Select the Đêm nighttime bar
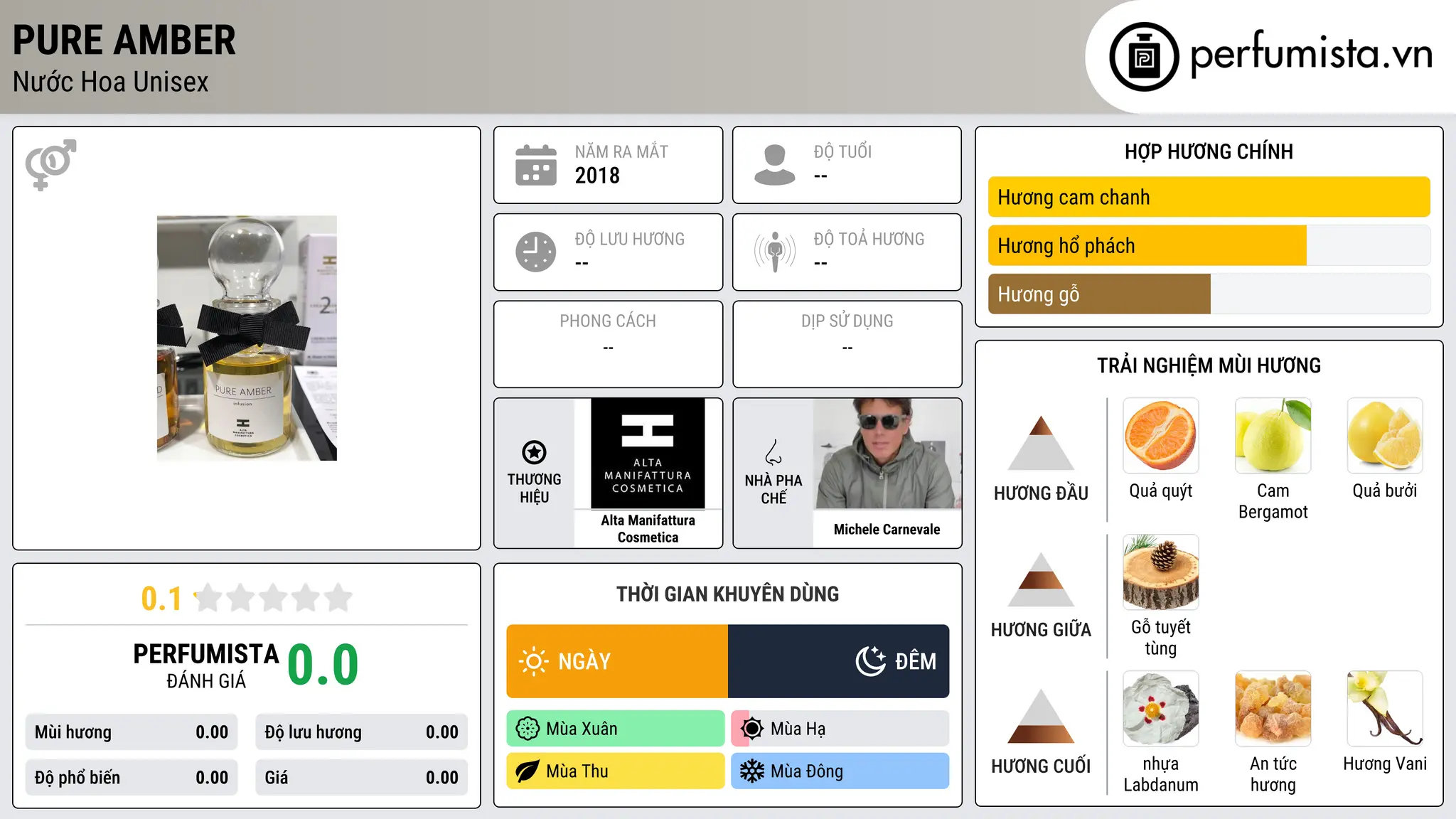Screen dimensions: 1456x819 click(839, 661)
